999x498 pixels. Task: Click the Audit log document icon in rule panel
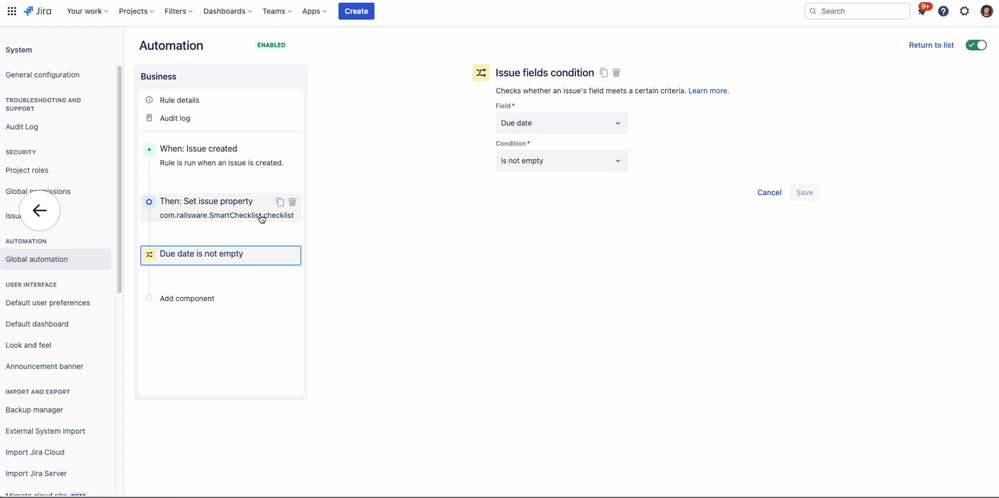(x=149, y=118)
